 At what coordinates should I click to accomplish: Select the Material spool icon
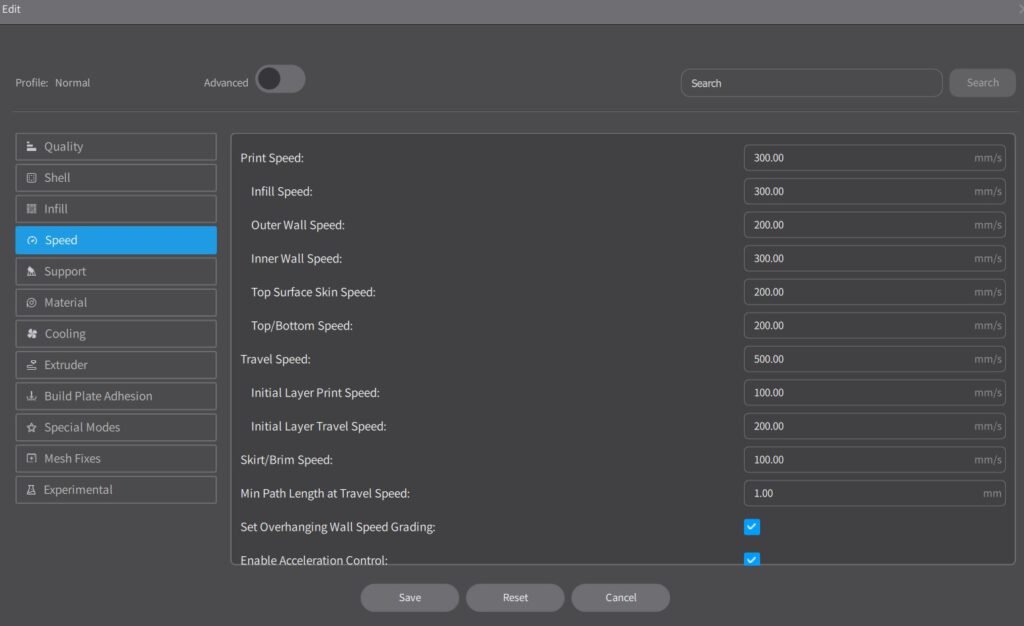[31, 303]
